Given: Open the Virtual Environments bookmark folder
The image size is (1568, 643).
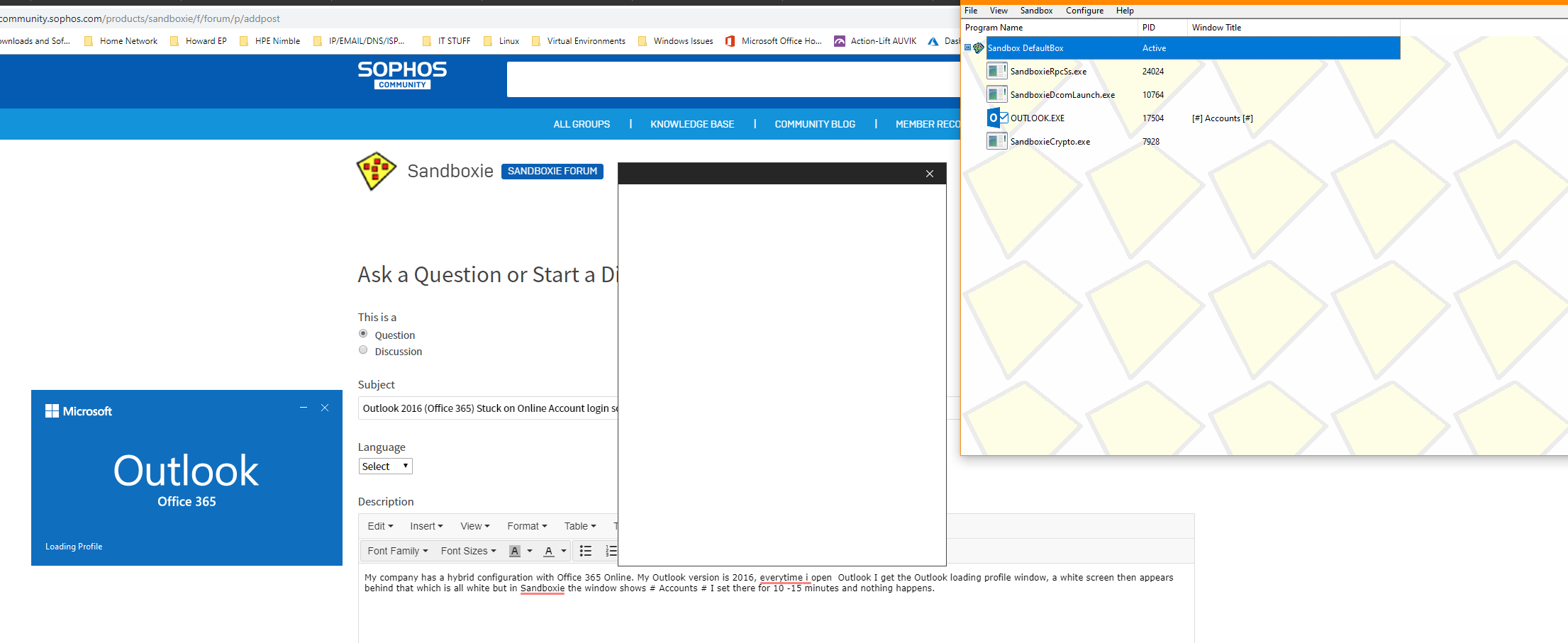Looking at the screenshot, I should point(578,41).
